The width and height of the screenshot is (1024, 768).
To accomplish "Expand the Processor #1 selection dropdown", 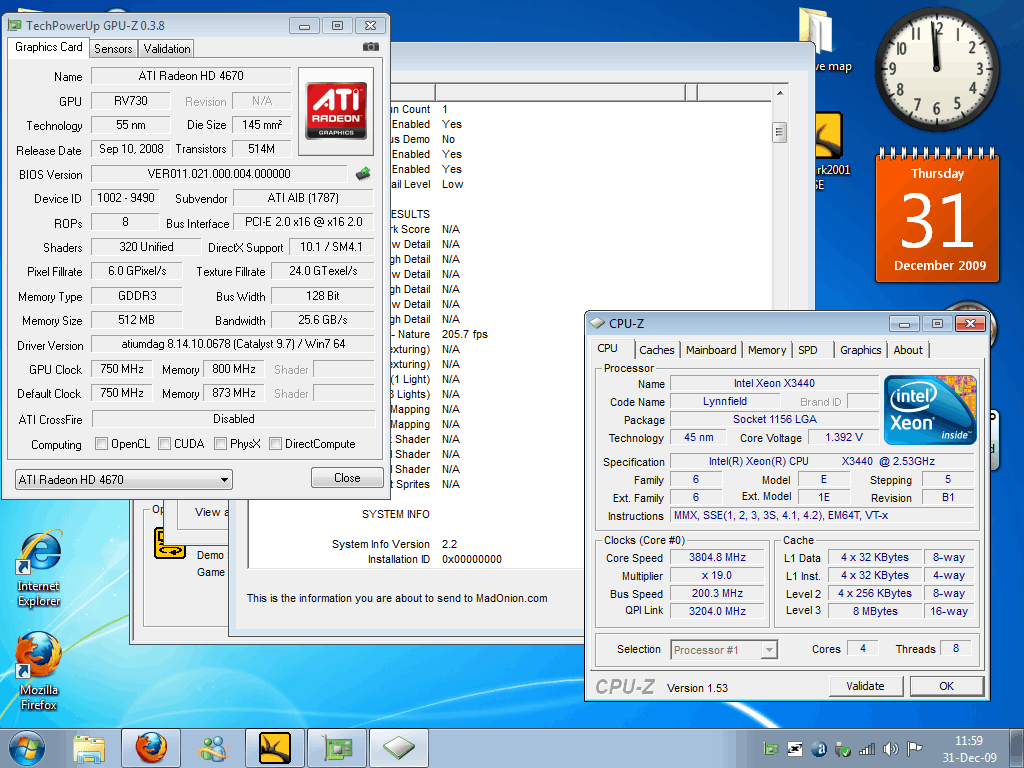I will point(724,650).
